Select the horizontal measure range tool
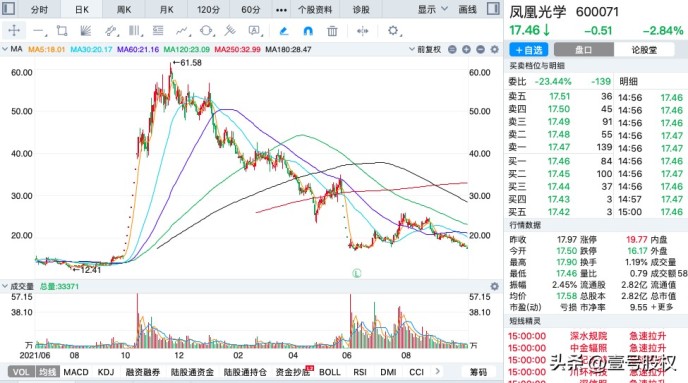The image size is (688, 383). point(362,31)
